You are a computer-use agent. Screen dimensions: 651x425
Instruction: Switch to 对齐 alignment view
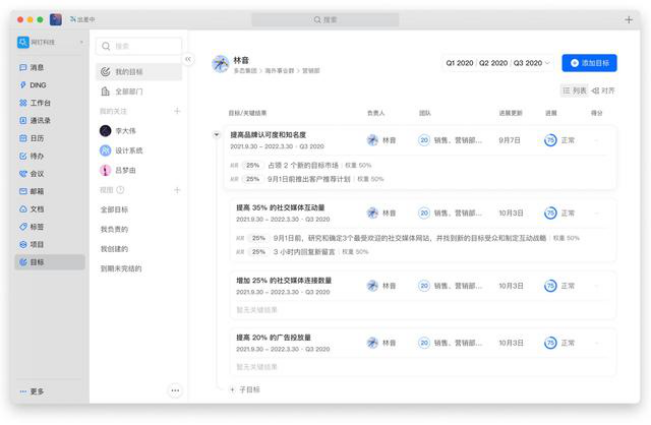[603, 90]
